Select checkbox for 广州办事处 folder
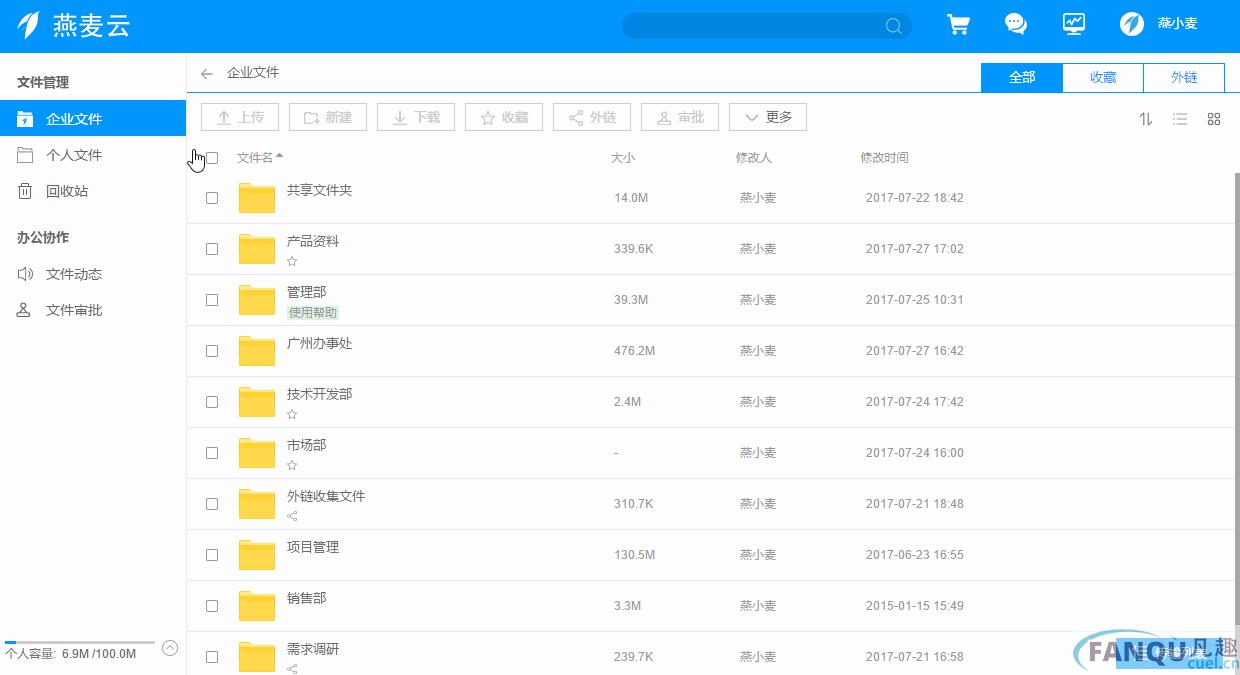 click(x=212, y=351)
